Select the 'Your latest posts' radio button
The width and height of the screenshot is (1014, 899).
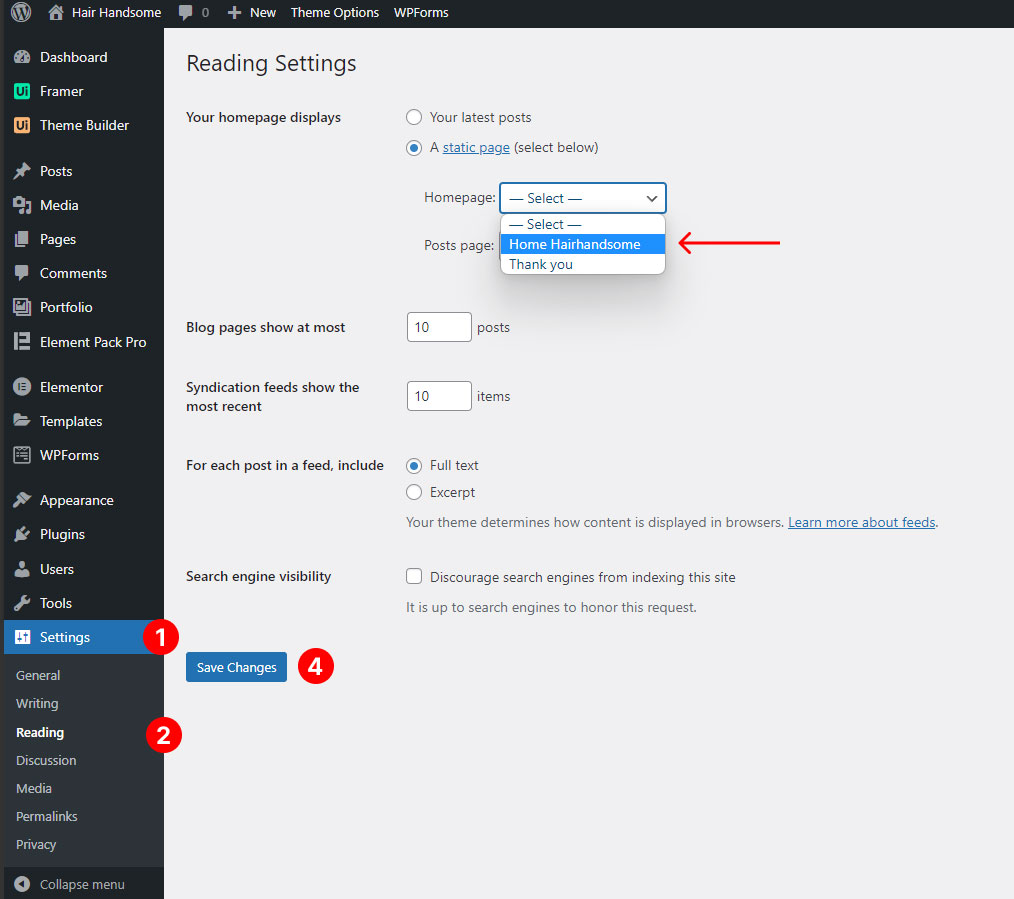(414, 118)
